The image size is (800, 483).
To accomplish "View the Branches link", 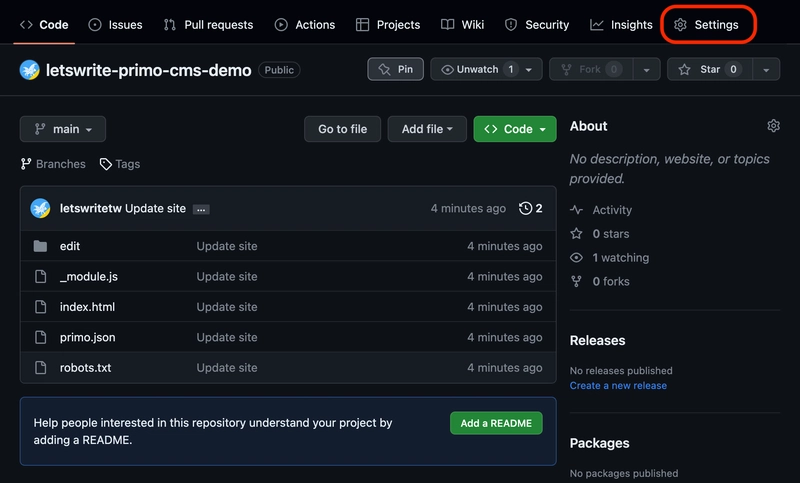I will click(53, 164).
